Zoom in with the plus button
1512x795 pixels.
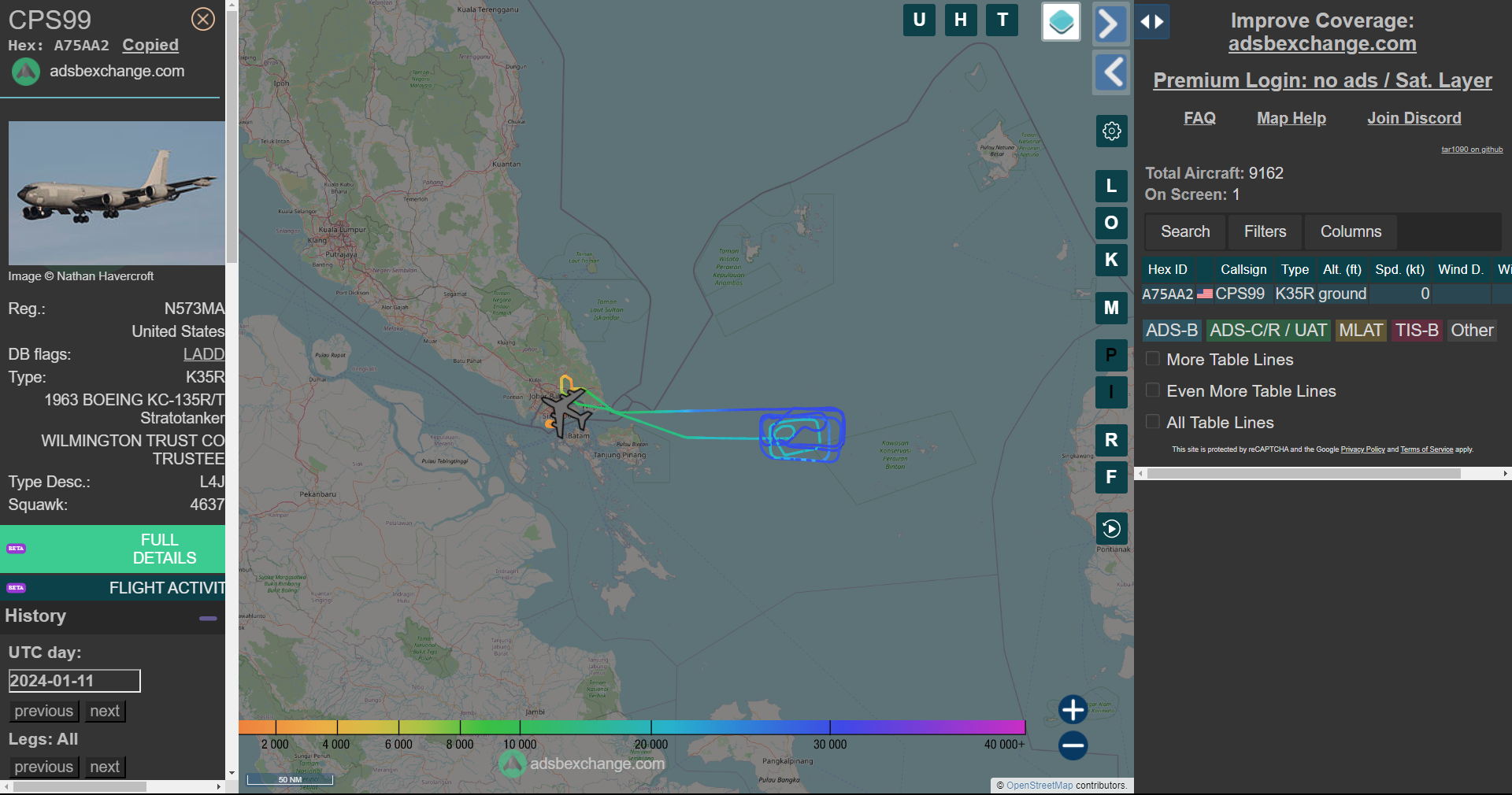[x=1073, y=709]
